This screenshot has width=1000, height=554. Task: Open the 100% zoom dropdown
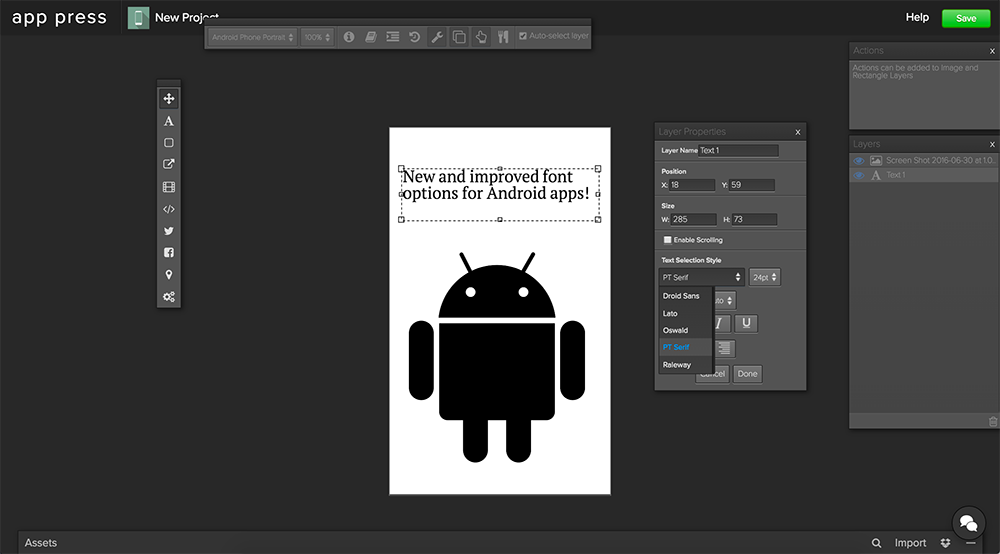317,37
